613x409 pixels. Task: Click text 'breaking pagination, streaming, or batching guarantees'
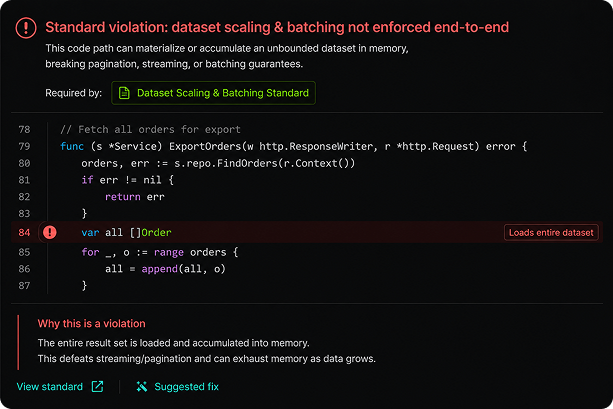[x=174, y=64]
